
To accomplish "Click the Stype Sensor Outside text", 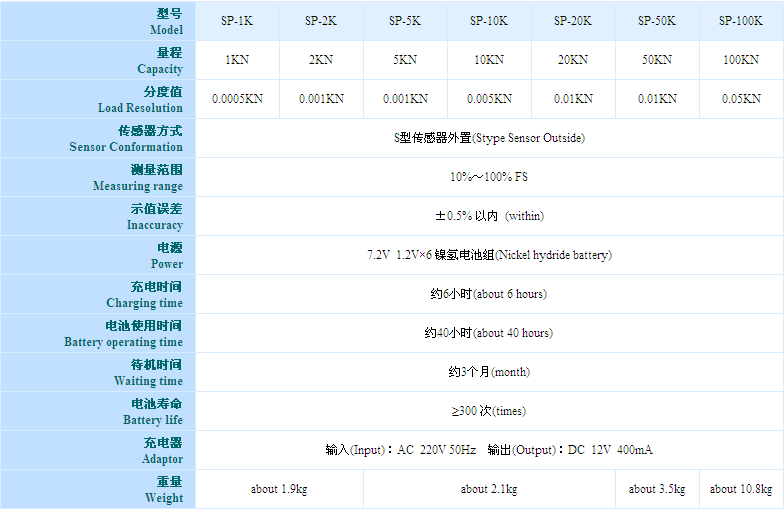I will pos(489,138).
